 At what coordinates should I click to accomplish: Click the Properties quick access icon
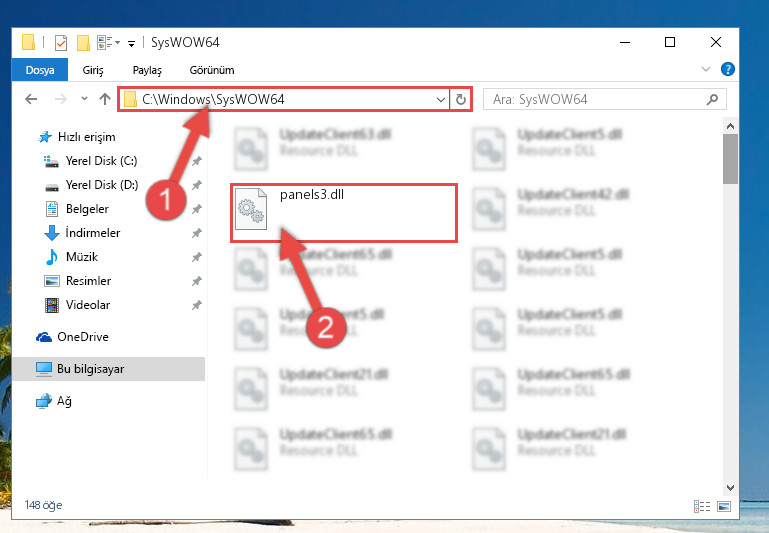pyautogui.click(x=61, y=43)
